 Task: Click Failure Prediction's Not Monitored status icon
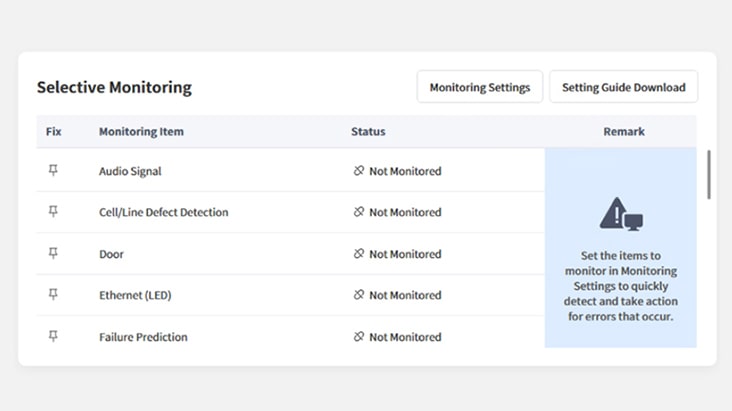pyautogui.click(x=359, y=337)
